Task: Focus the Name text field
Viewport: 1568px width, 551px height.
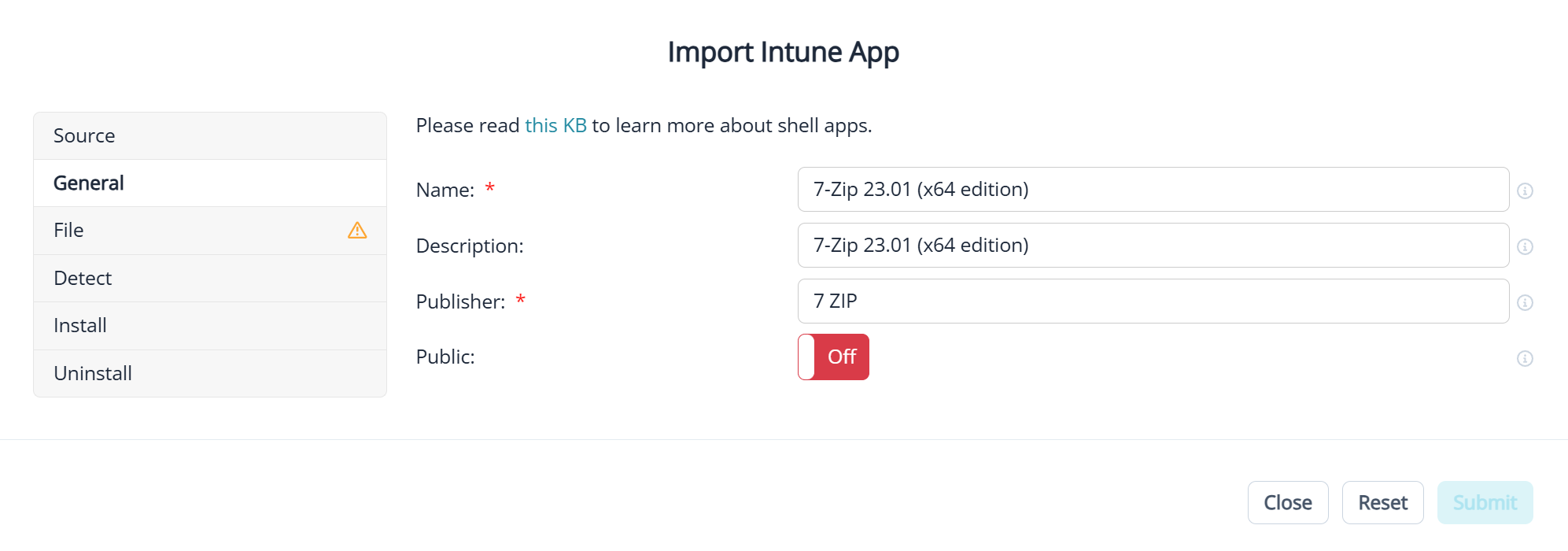Action: click(1153, 189)
